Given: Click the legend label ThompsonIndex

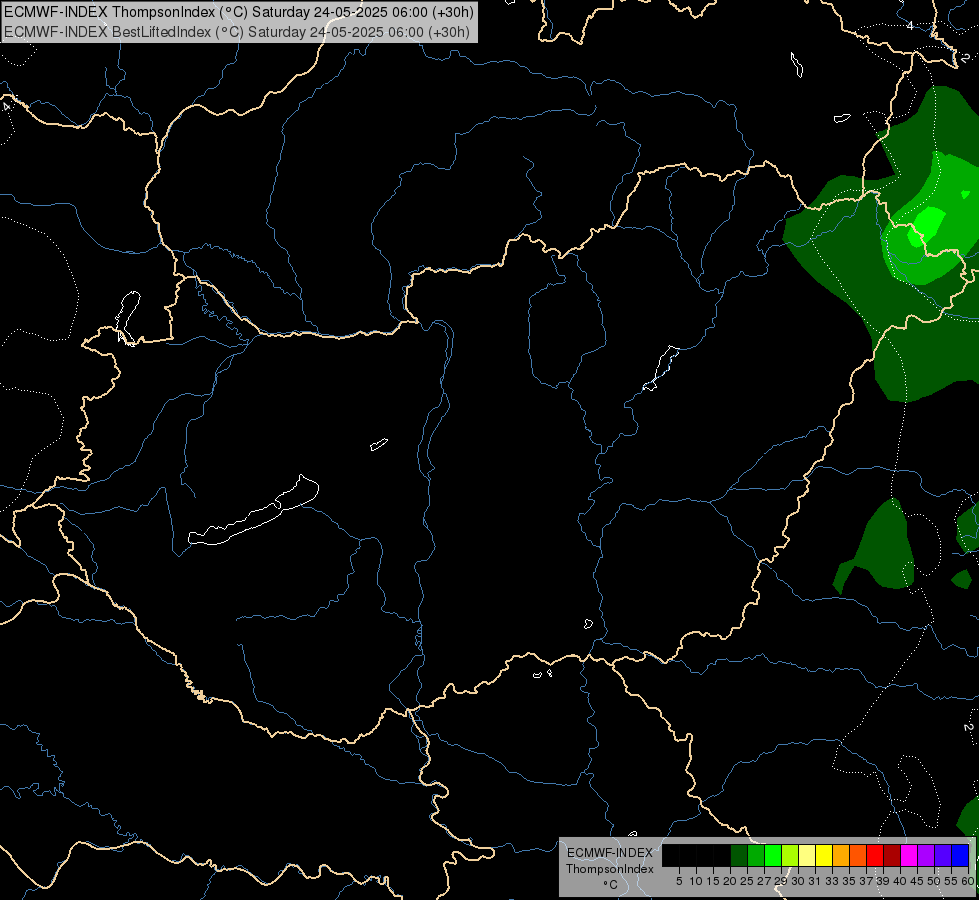Looking at the screenshot, I should [609, 869].
